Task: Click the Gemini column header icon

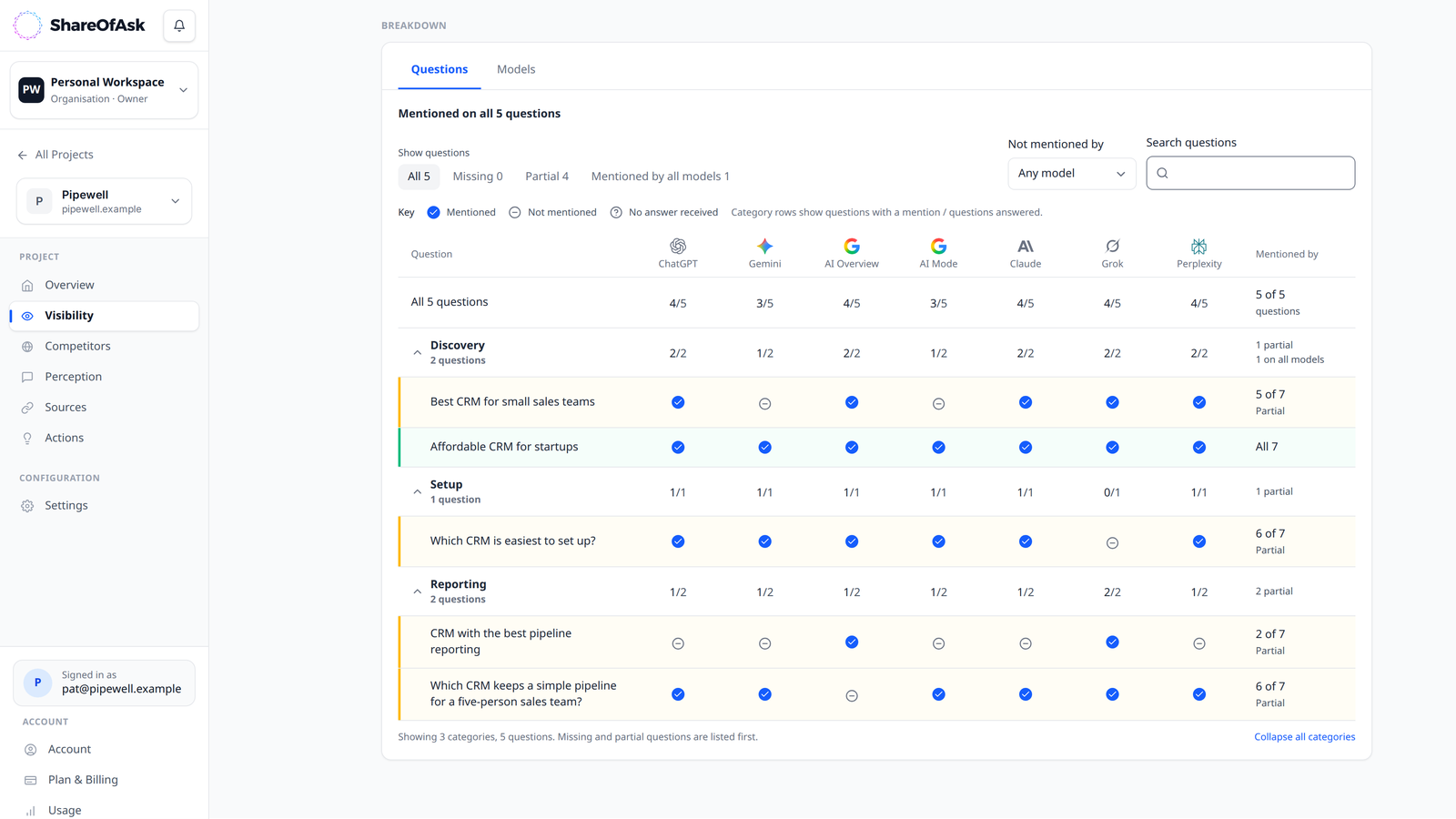Action: point(764,246)
